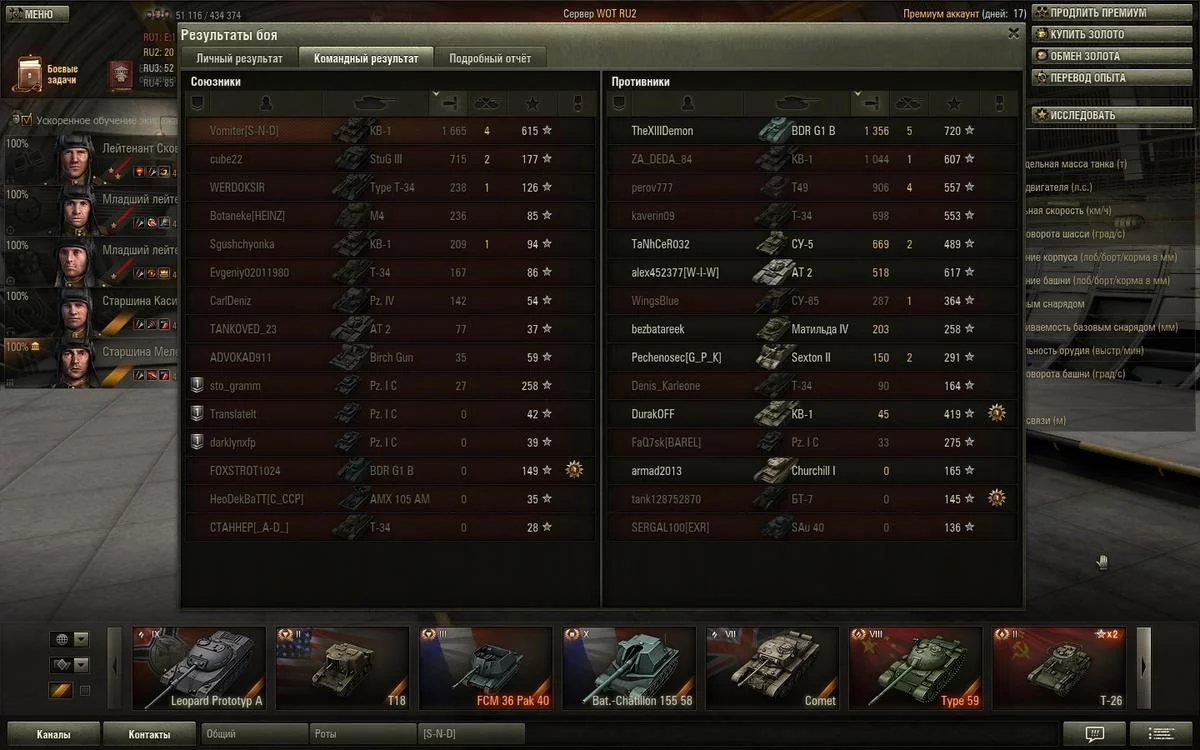Open the chat window icon at bottom right

(x=1093, y=734)
